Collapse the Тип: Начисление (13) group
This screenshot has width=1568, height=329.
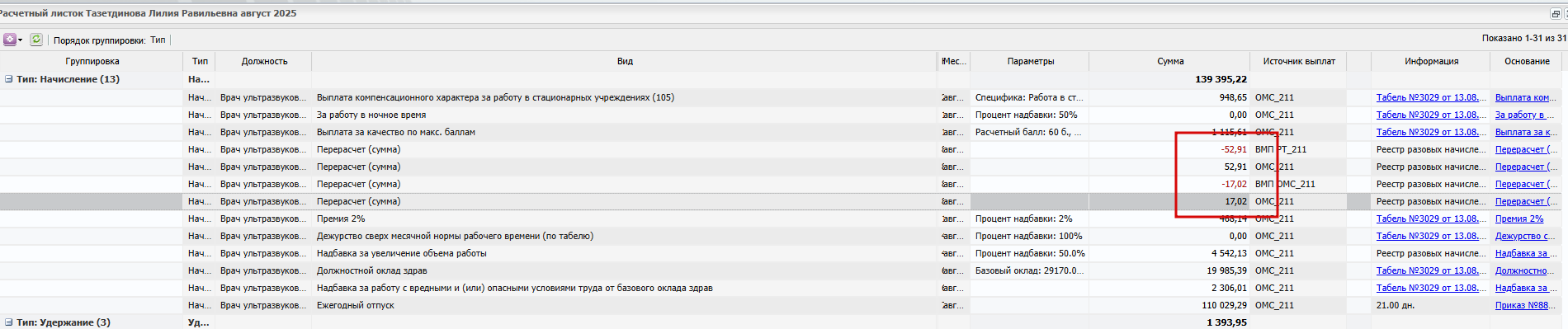[9, 79]
